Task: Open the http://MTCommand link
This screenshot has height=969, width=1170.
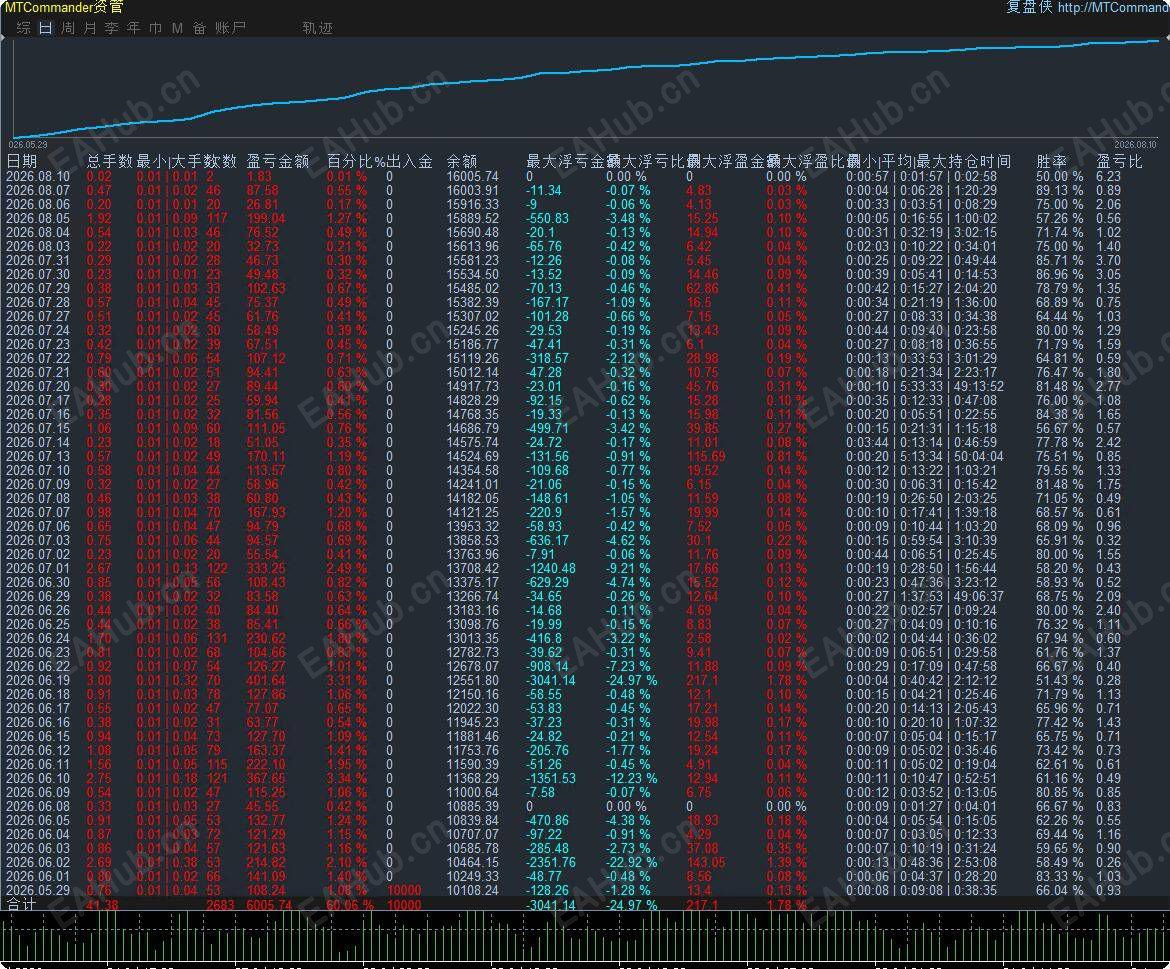Action: (x=1113, y=7)
